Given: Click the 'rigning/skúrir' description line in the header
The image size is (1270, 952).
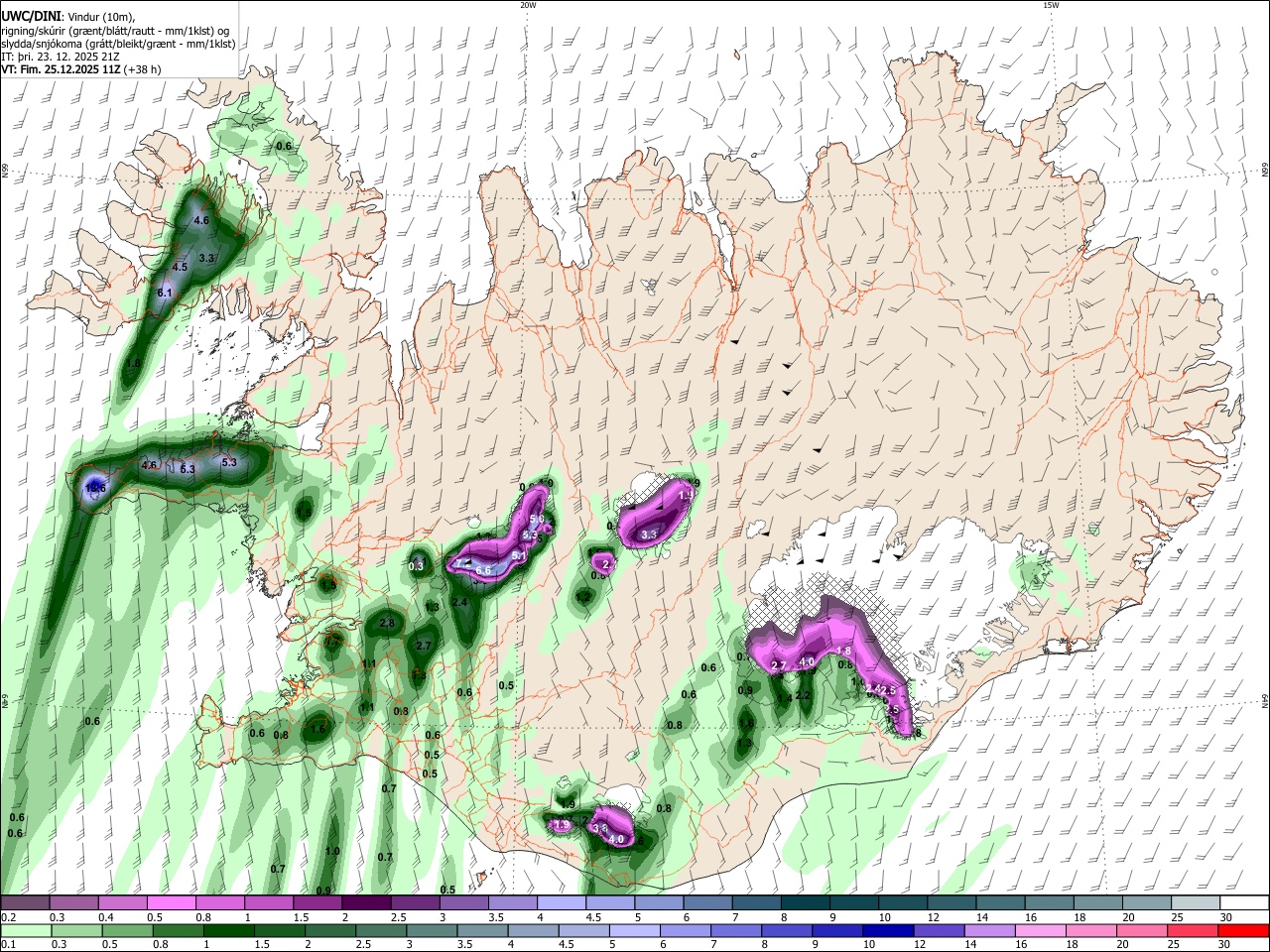Looking at the screenshot, I should 116,31.
